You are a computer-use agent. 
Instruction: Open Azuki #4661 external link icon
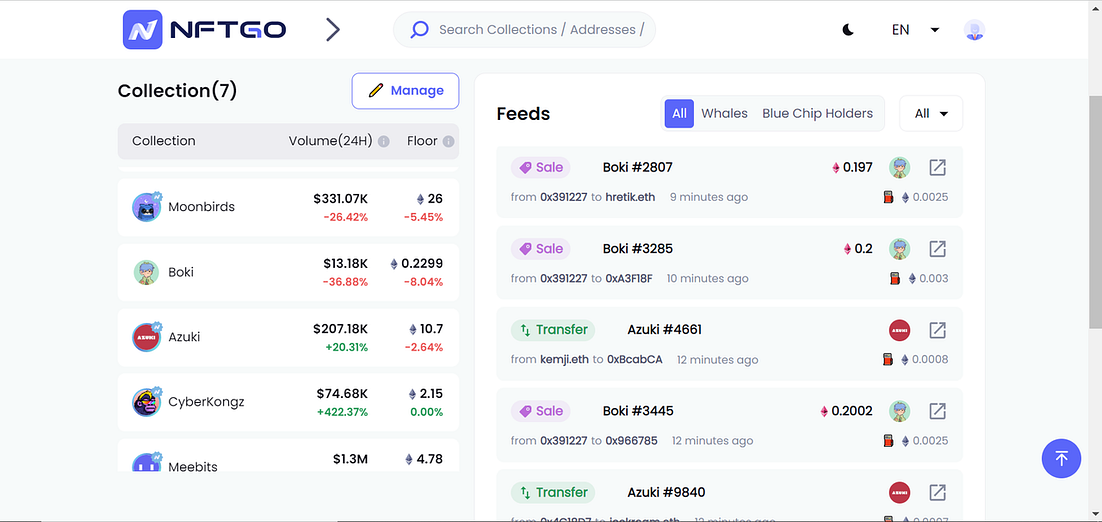[x=938, y=330]
